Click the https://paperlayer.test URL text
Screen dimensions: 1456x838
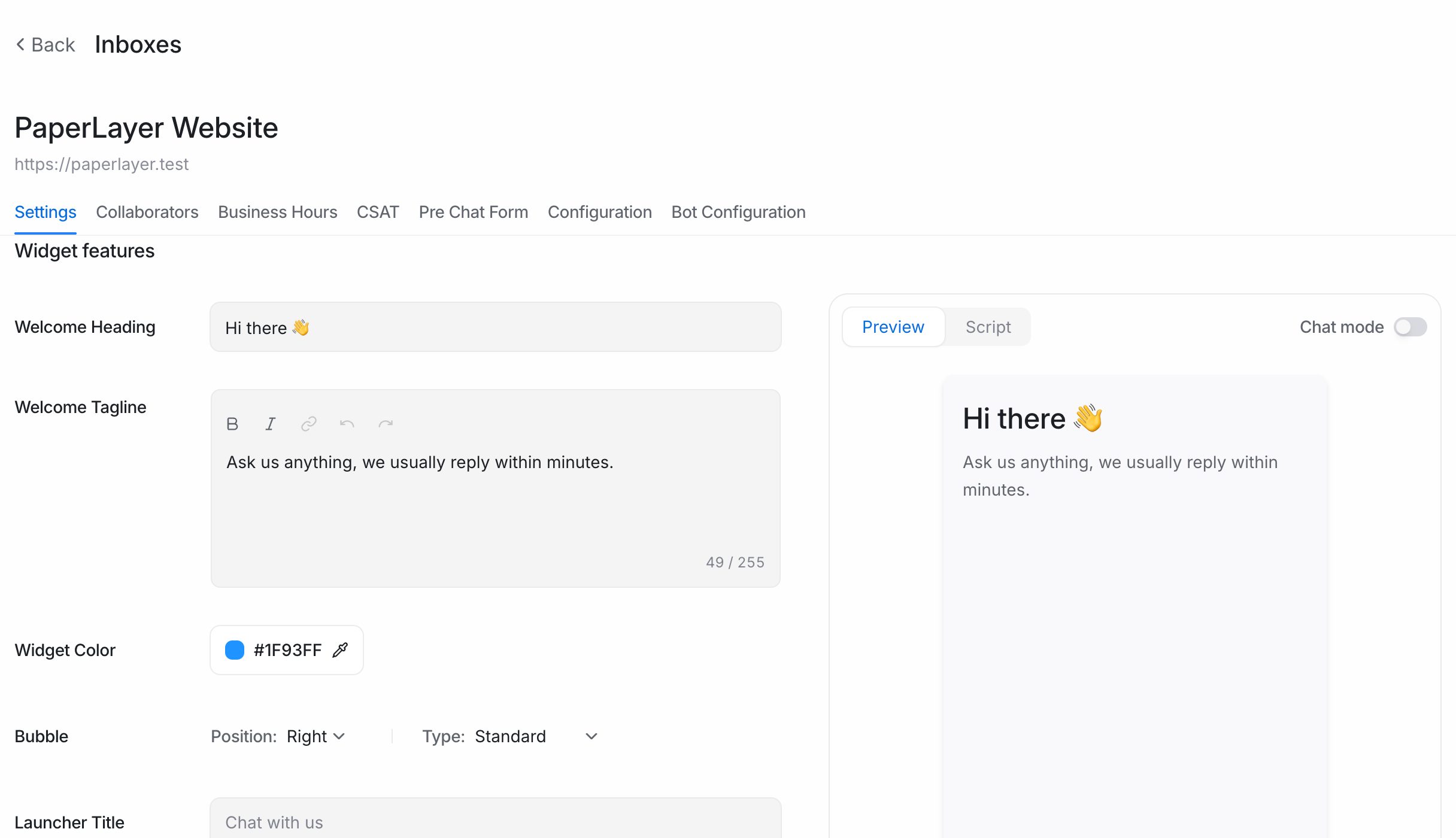[102, 164]
